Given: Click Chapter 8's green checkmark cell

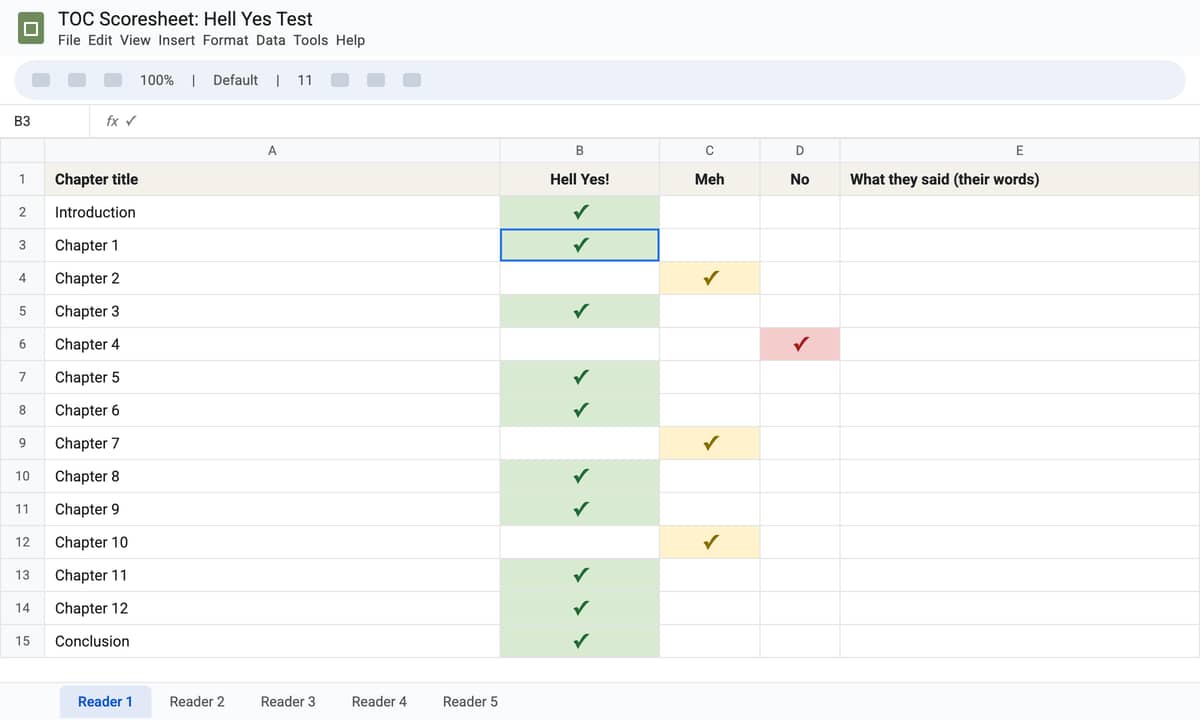Looking at the screenshot, I should click(580, 476).
